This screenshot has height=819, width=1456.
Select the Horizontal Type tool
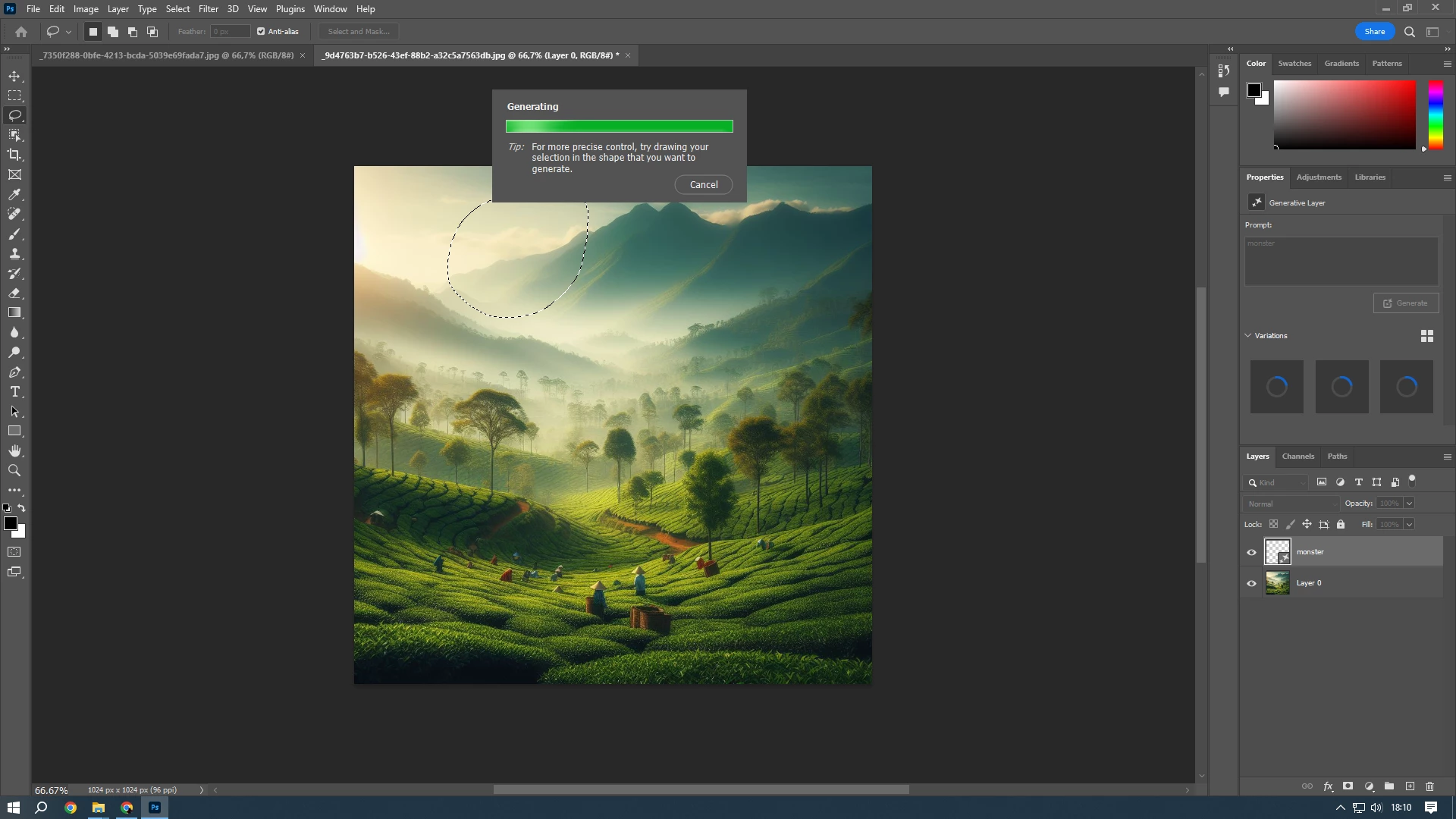tap(14, 392)
